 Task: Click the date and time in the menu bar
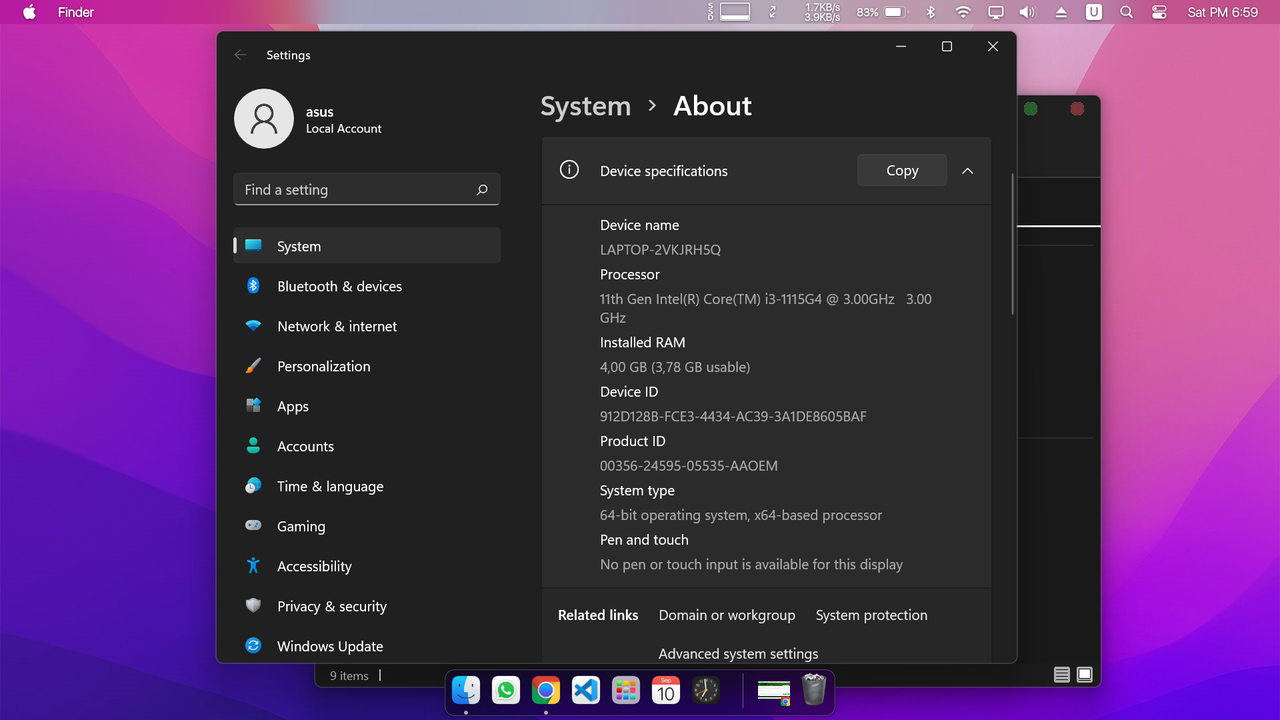1222,12
